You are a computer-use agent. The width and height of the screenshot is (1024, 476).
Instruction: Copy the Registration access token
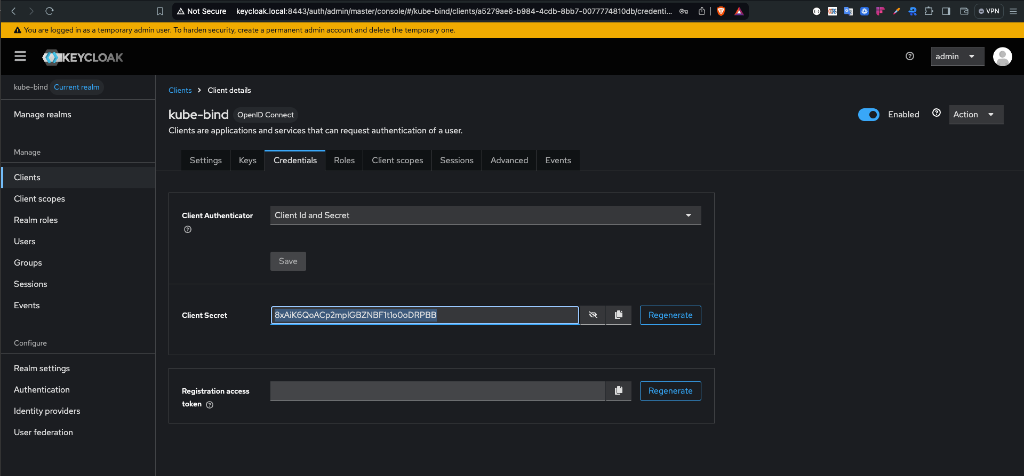tap(618, 391)
